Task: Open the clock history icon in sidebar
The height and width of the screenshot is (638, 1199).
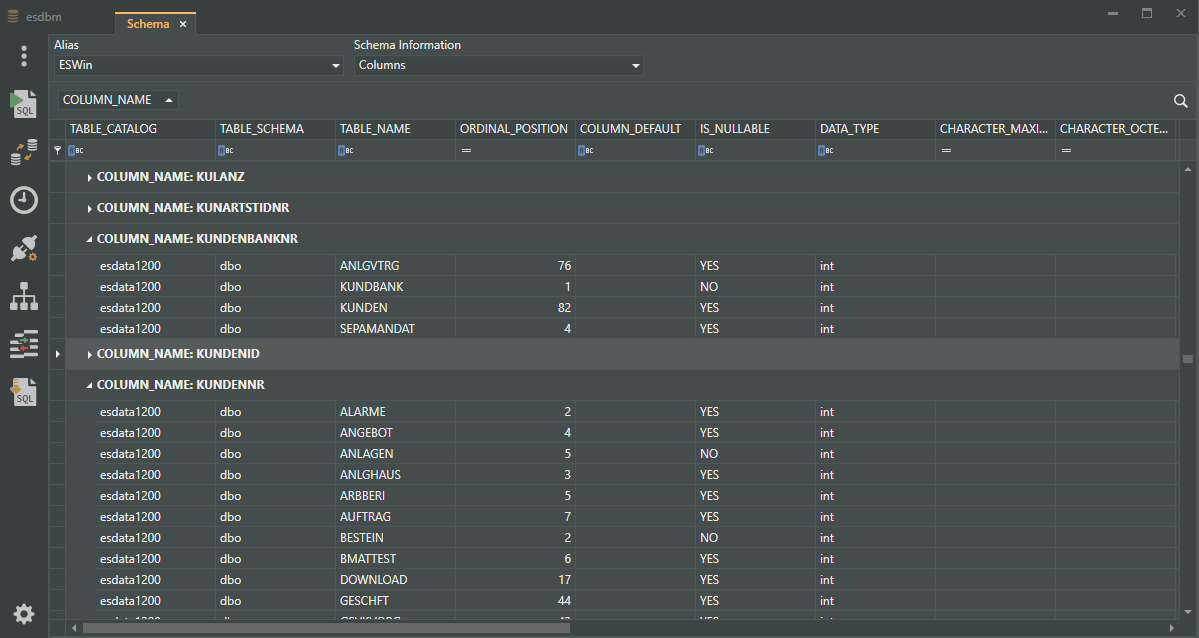Action: pos(24,200)
